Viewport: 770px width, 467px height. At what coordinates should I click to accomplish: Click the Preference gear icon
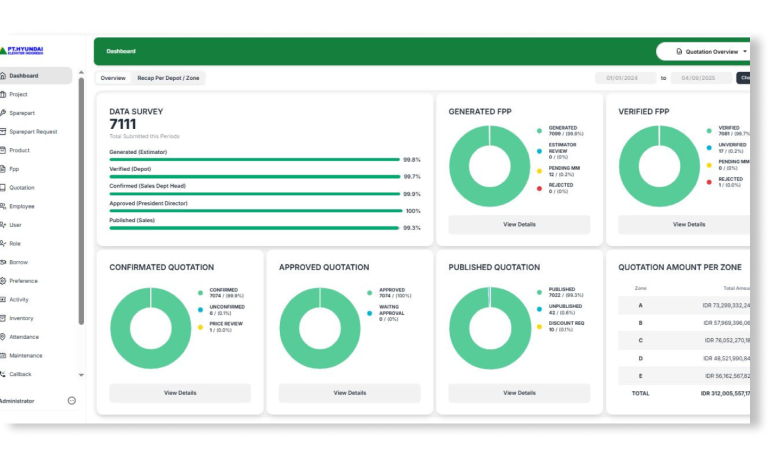tap(4, 281)
